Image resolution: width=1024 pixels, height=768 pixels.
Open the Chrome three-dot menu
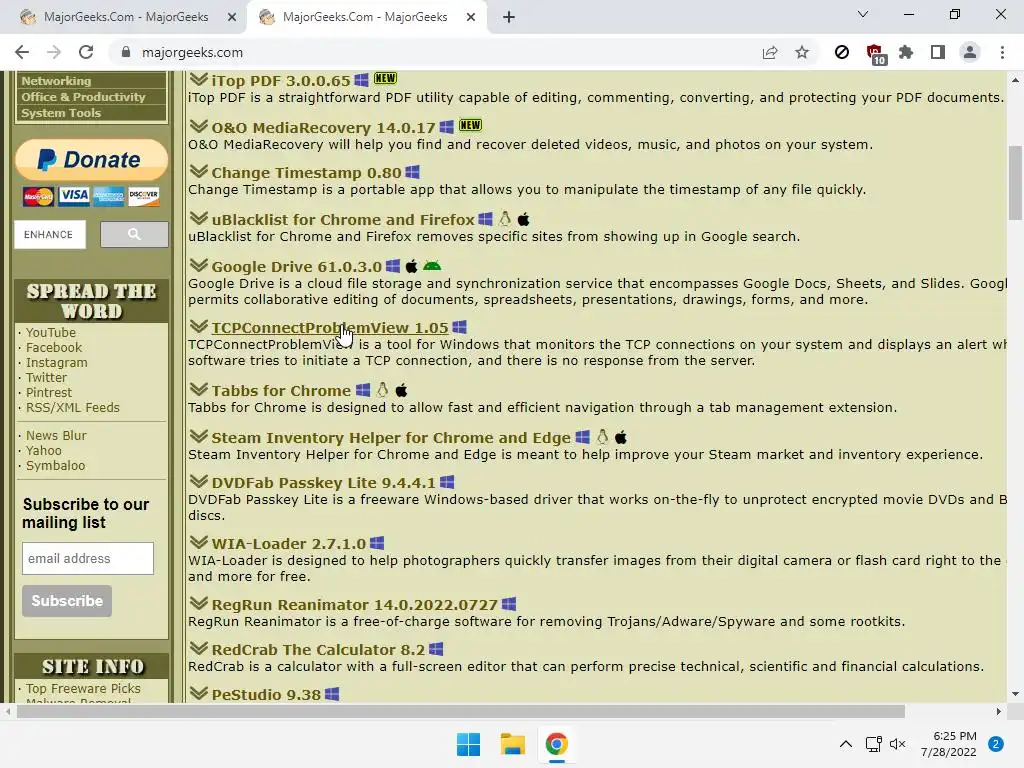(1002, 52)
